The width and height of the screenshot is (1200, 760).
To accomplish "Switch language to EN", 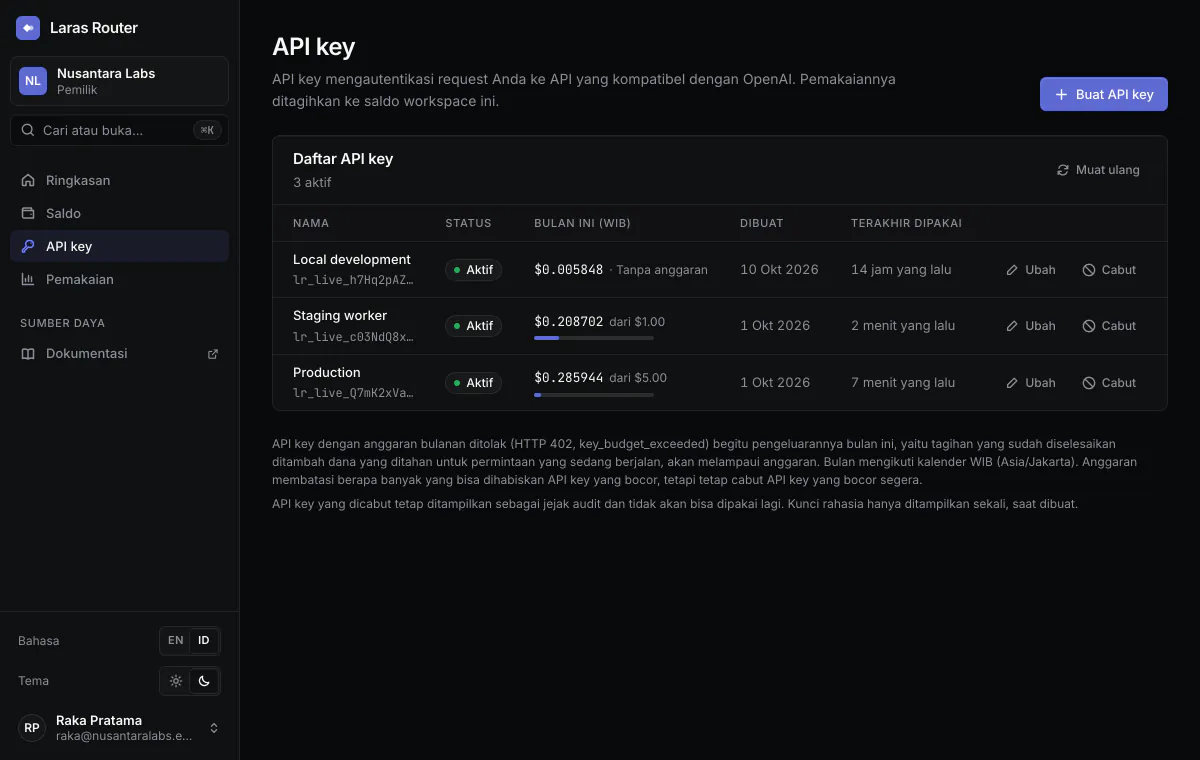I will tap(176, 640).
